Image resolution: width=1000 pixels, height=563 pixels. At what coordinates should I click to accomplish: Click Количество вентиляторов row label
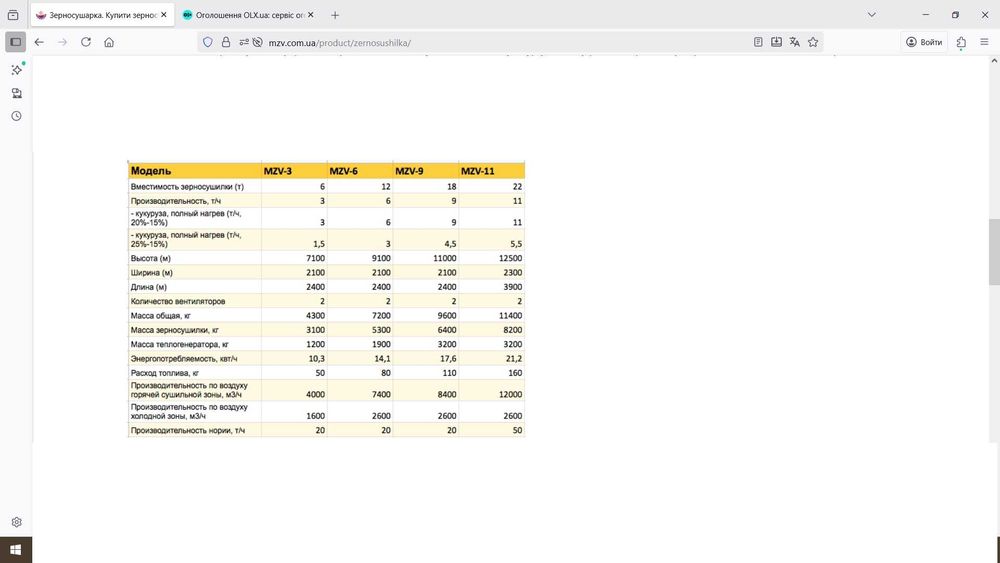(178, 301)
